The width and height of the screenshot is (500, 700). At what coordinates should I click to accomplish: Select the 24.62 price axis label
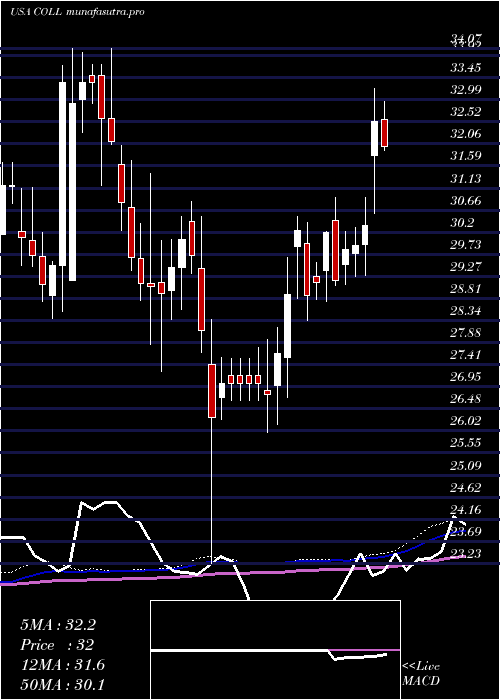point(466,488)
